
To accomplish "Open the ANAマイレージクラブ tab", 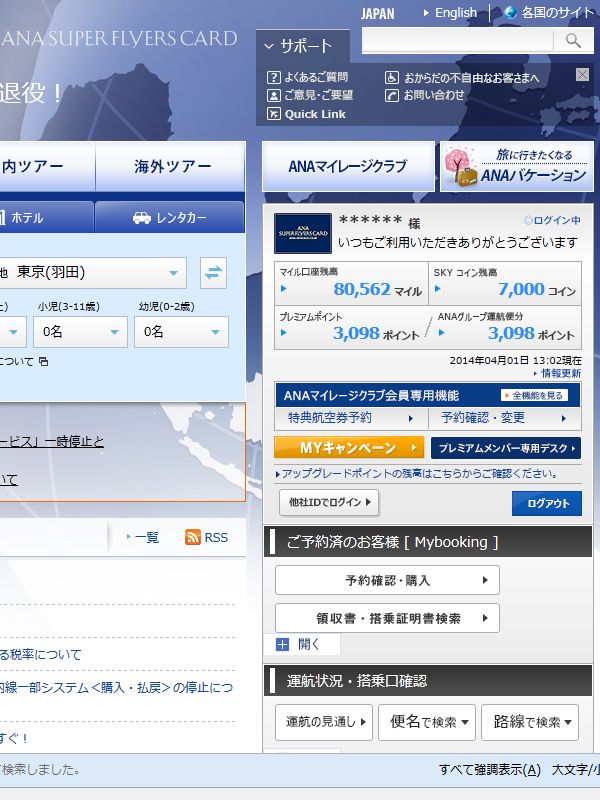I will click(348, 166).
